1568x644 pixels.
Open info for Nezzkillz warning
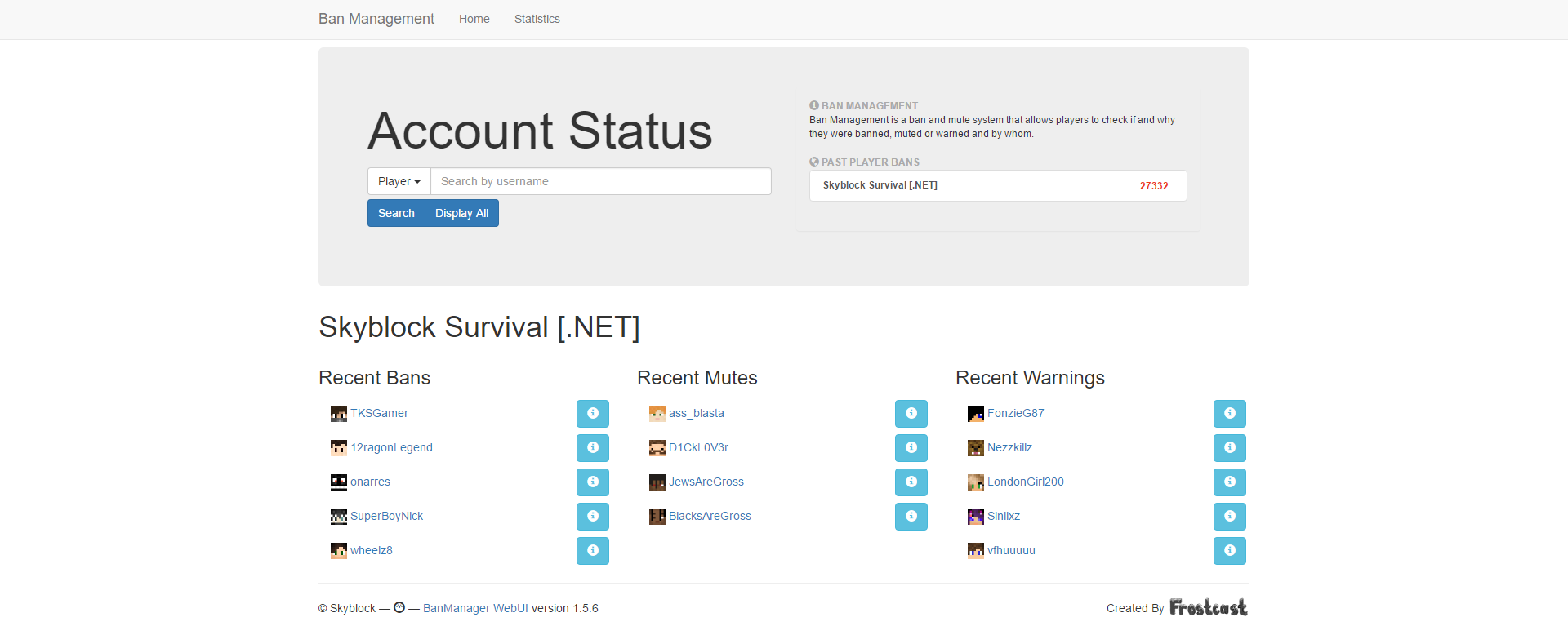click(x=1230, y=448)
